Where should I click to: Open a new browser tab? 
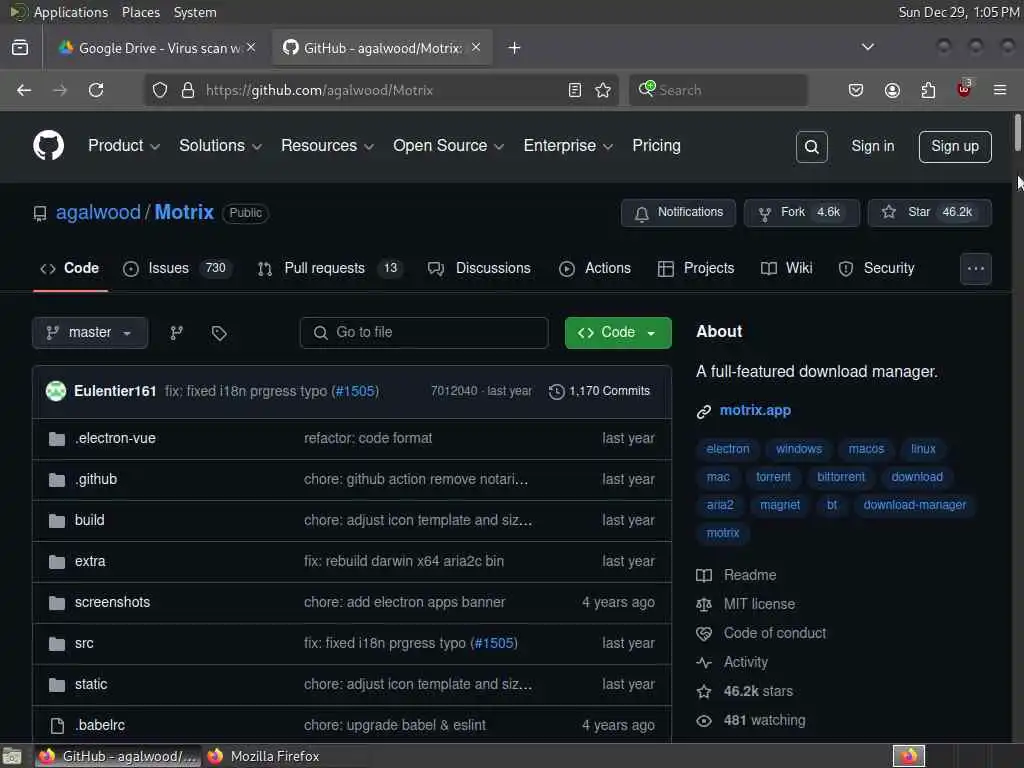coord(514,48)
